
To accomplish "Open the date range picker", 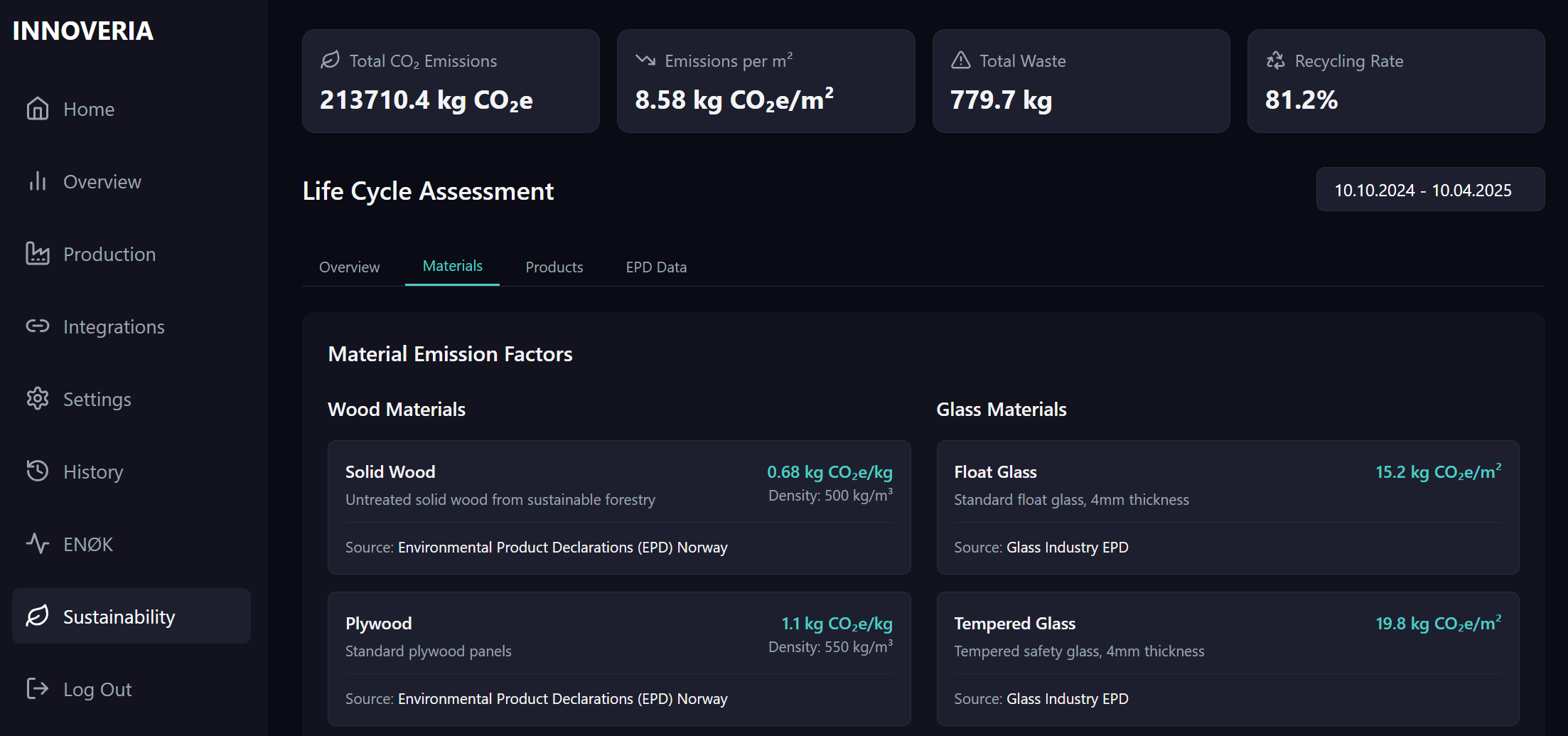I will click(1430, 190).
